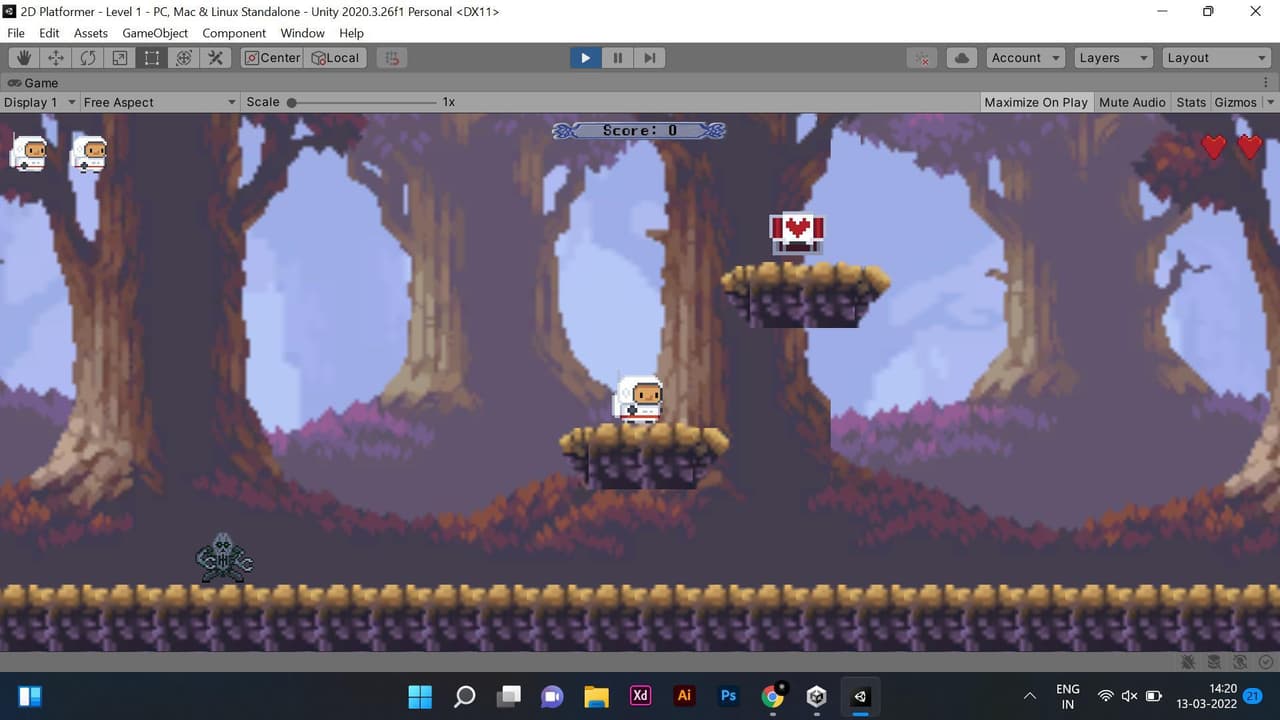Screen dimensions: 1280x720
Task: Open the Account dropdown
Action: click(x=1026, y=58)
